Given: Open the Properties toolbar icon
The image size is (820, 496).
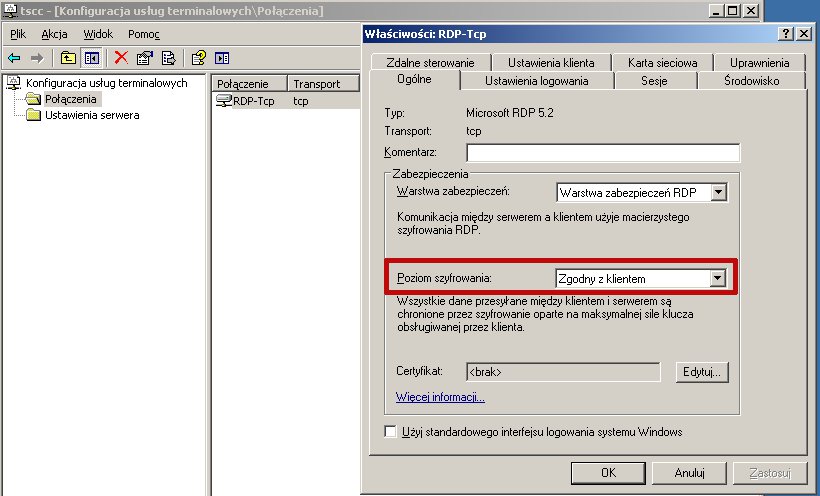Looking at the screenshot, I should (x=145, y=58).
